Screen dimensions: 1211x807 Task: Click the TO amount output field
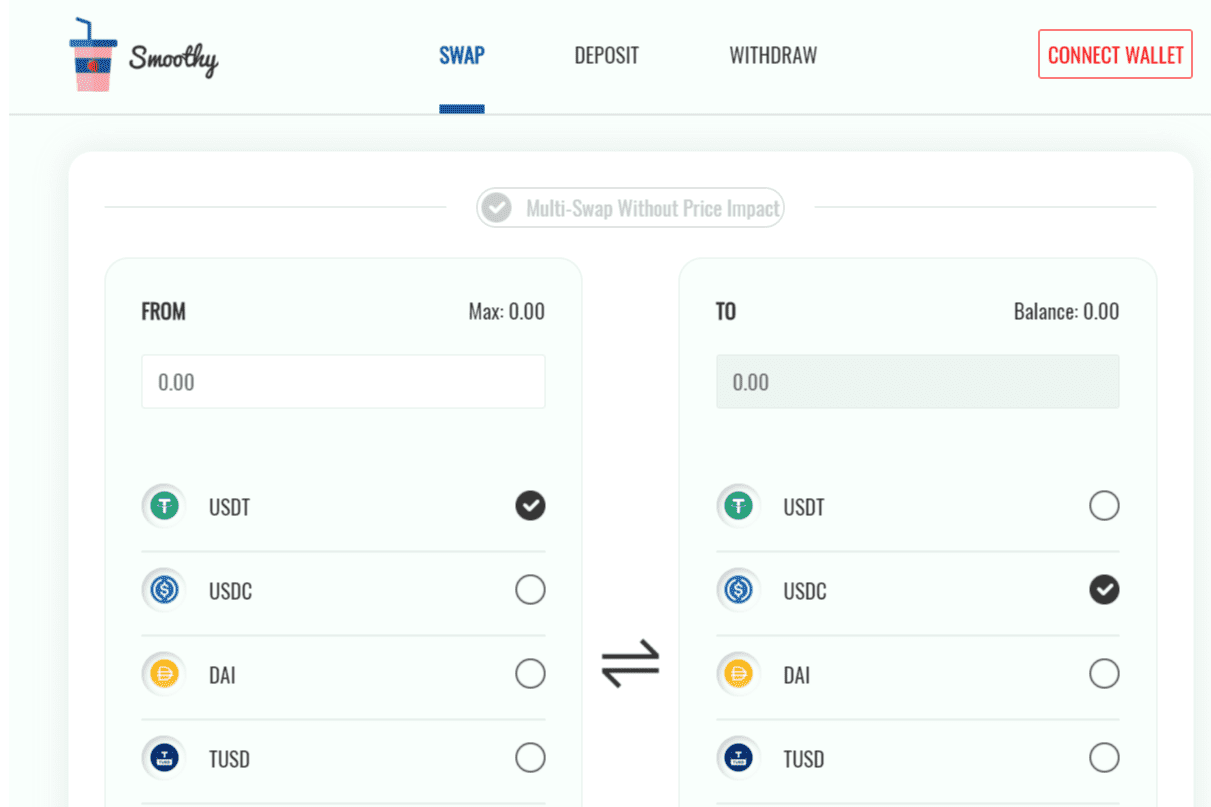coord(917,382)
